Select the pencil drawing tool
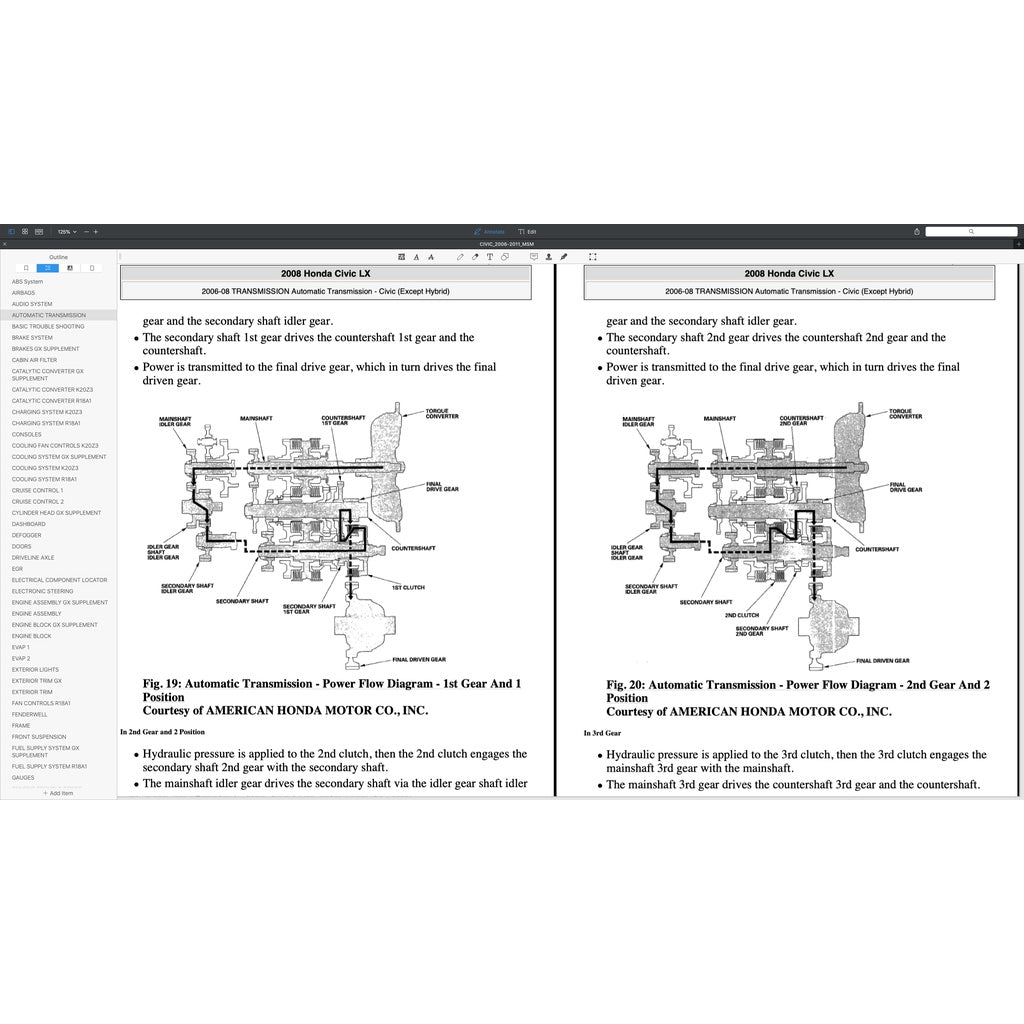 click(x=460, y=257)
